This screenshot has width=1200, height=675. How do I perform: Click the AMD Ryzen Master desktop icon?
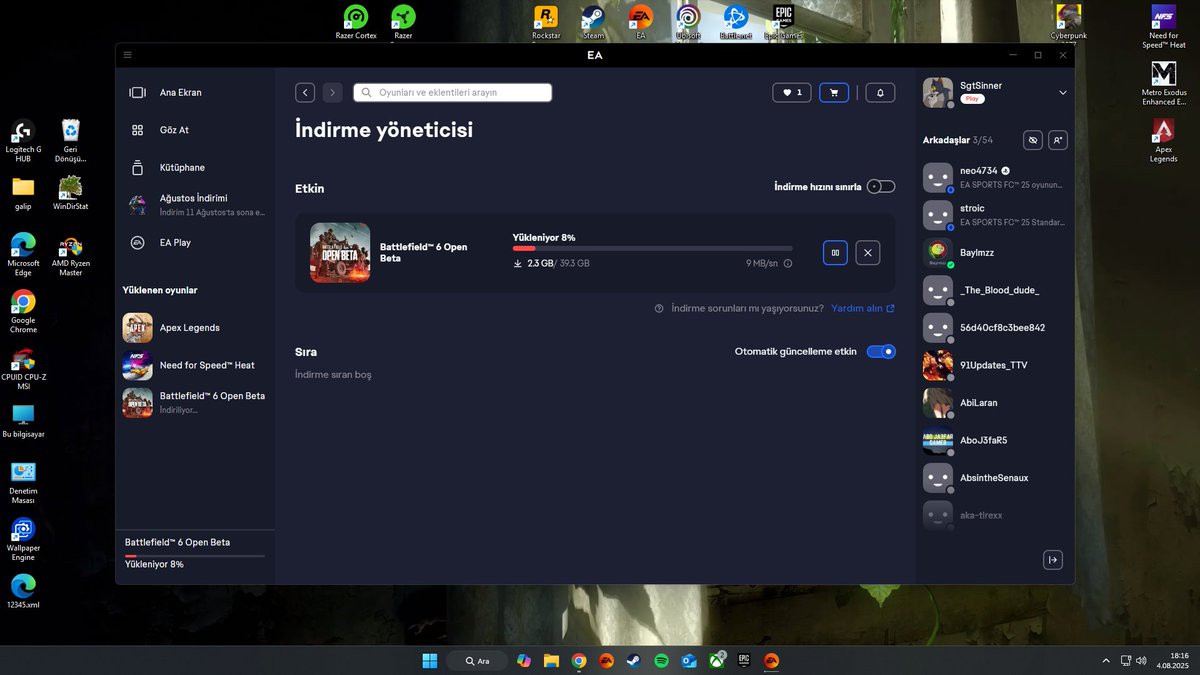[x=71, y=255]
